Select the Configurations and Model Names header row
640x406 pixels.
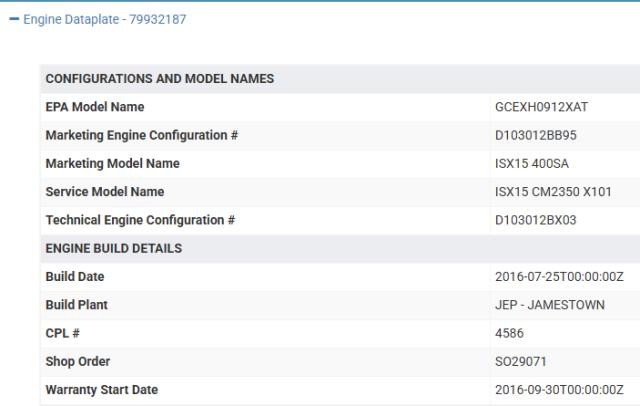[160, 79]
